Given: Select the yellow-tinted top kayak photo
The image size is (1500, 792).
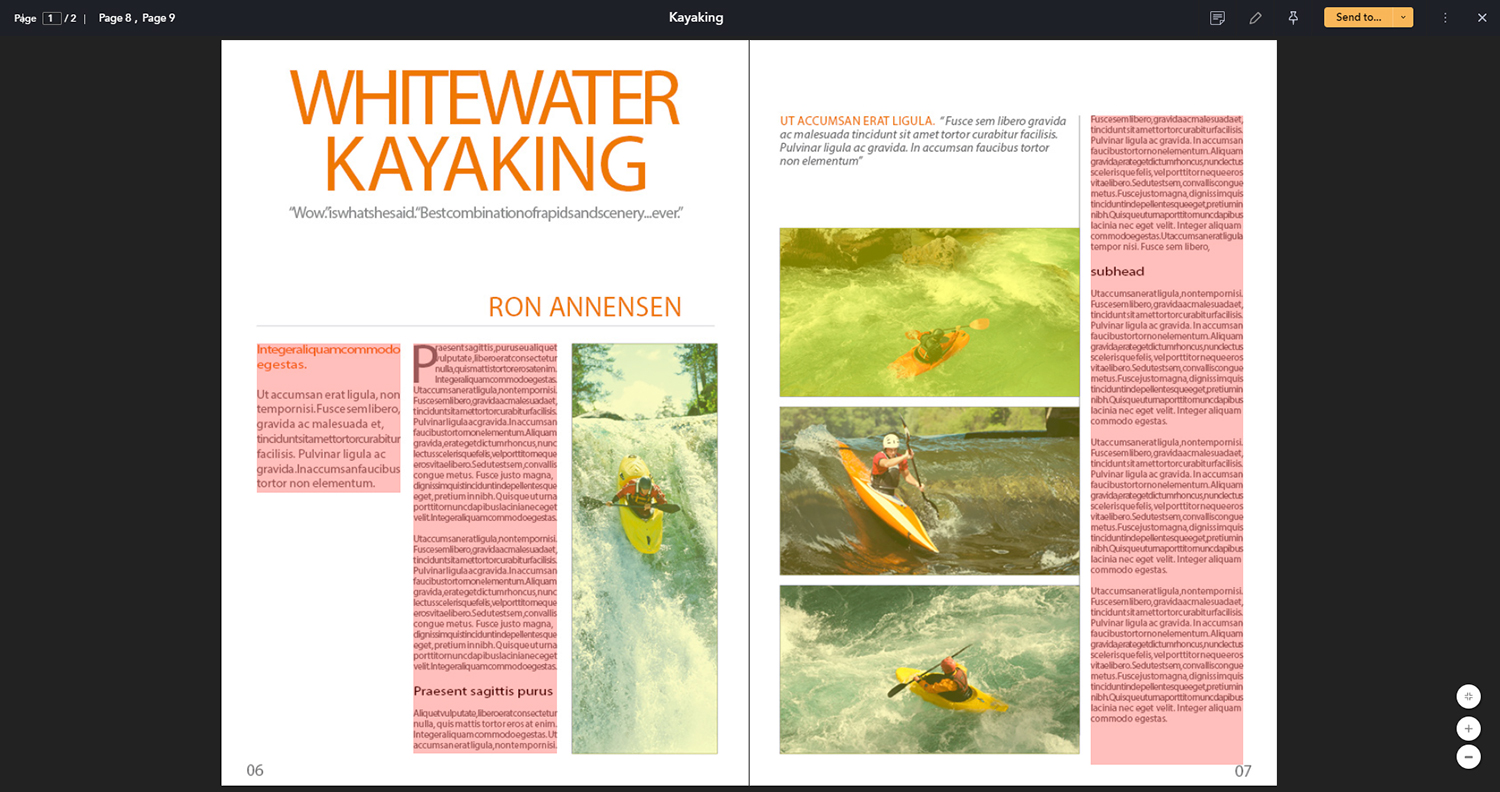Looking at the screenshot, I should pos(929,312).
